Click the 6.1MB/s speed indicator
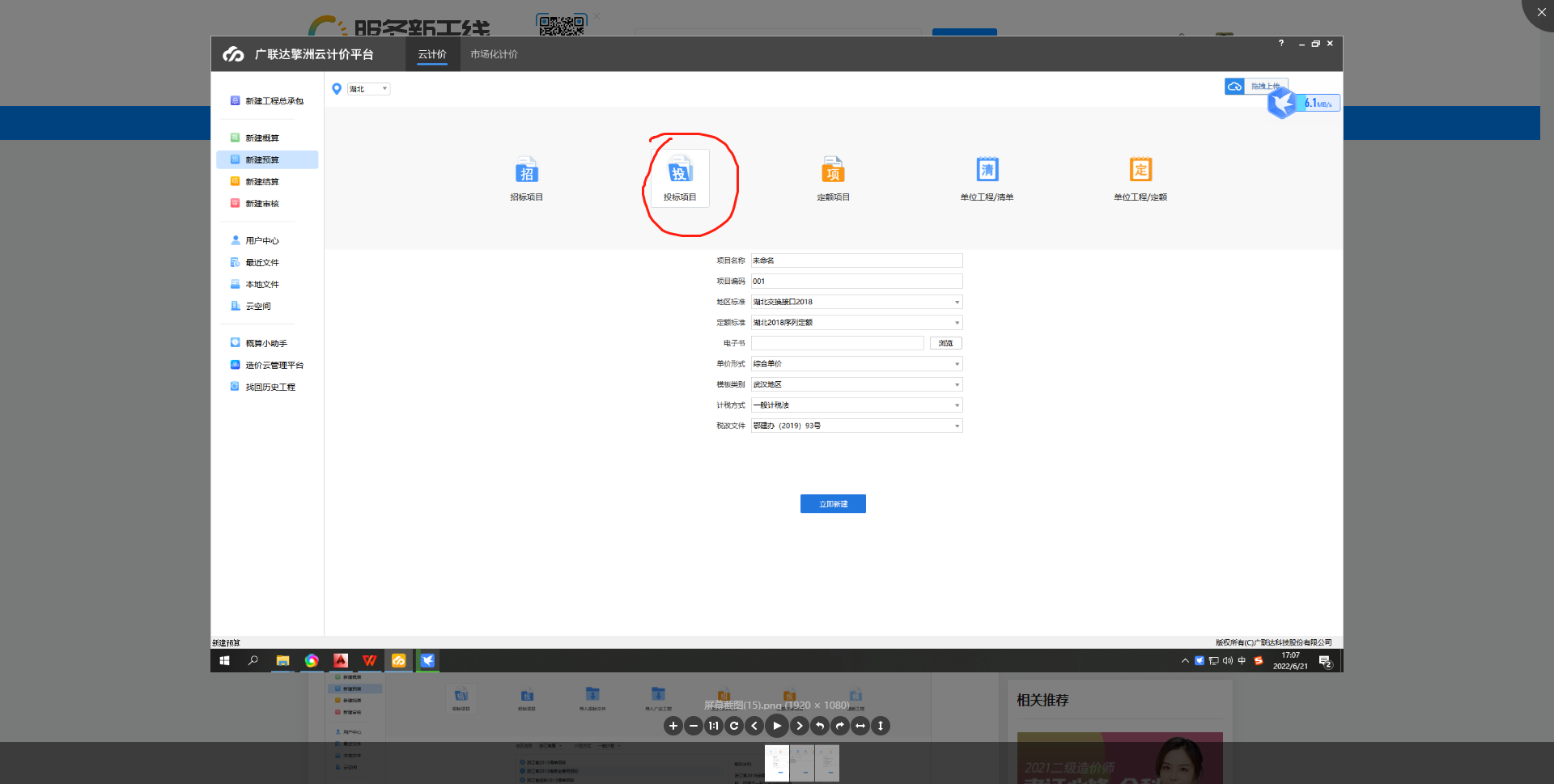Image resolution: width=1554 pixels, height=784 pixels. pos(1318,103)
